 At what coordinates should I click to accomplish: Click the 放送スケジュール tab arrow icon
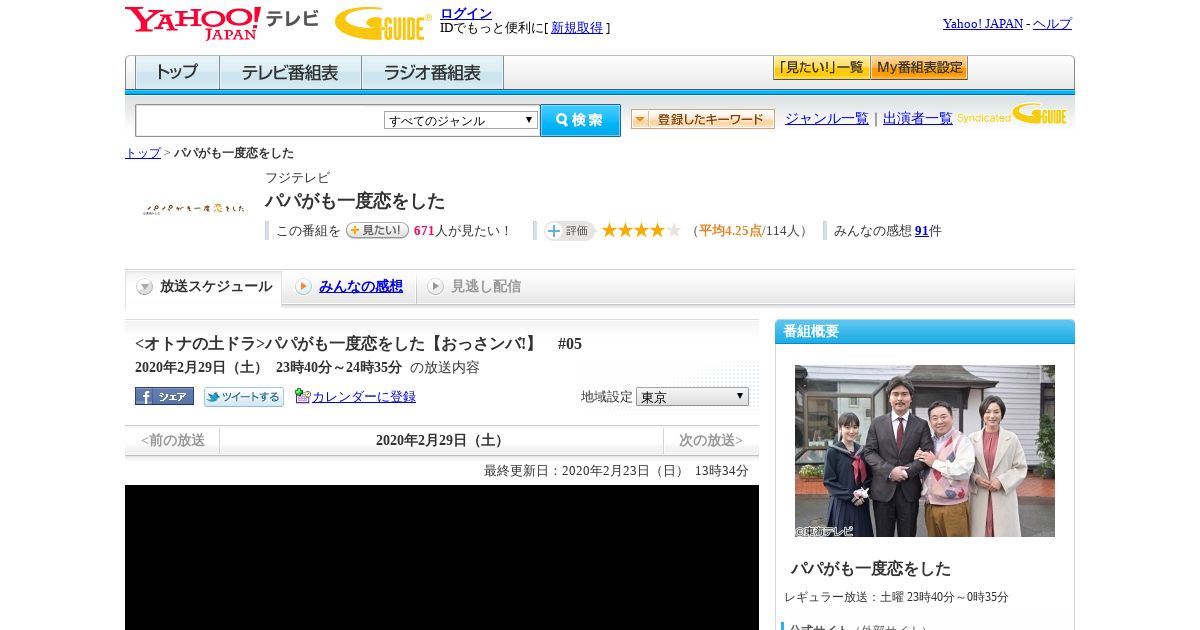coord(145,287)
